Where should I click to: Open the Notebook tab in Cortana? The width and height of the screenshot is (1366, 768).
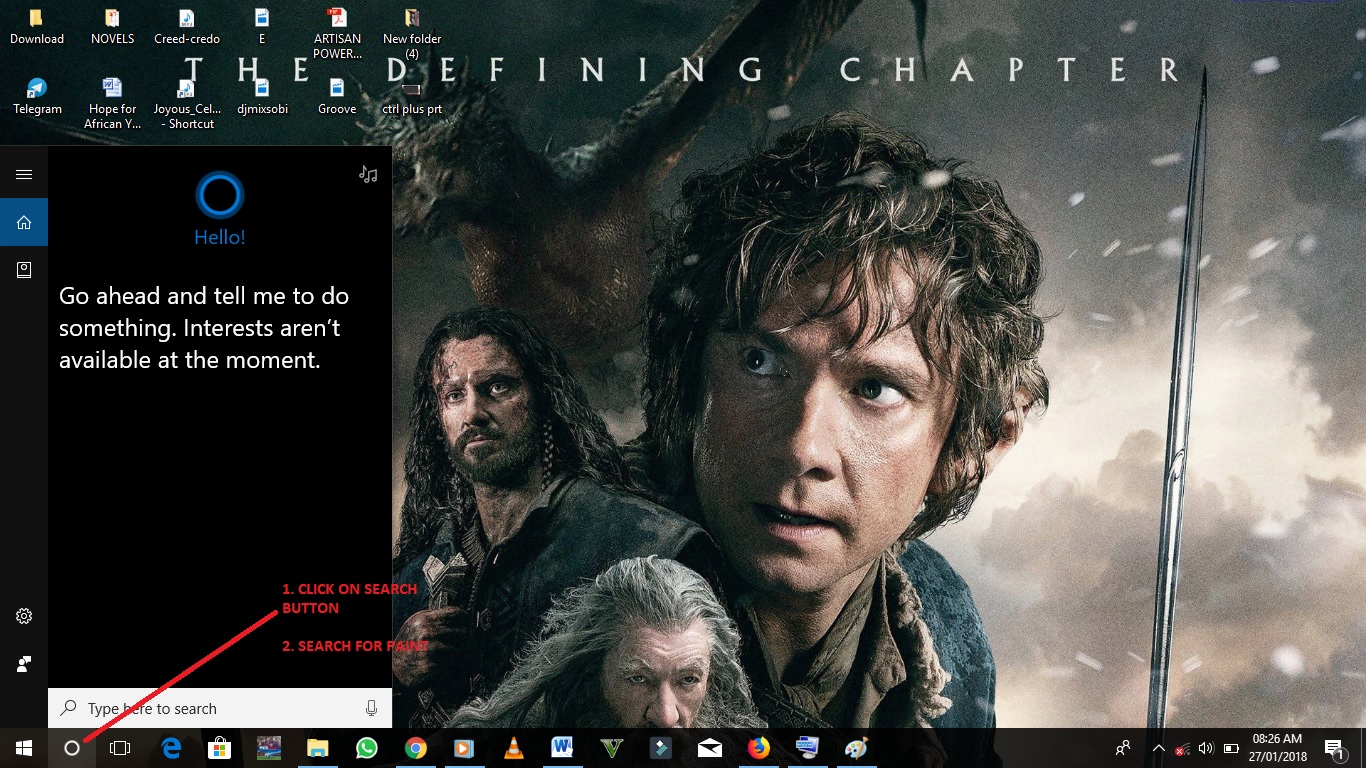click(x=24, y=270)
